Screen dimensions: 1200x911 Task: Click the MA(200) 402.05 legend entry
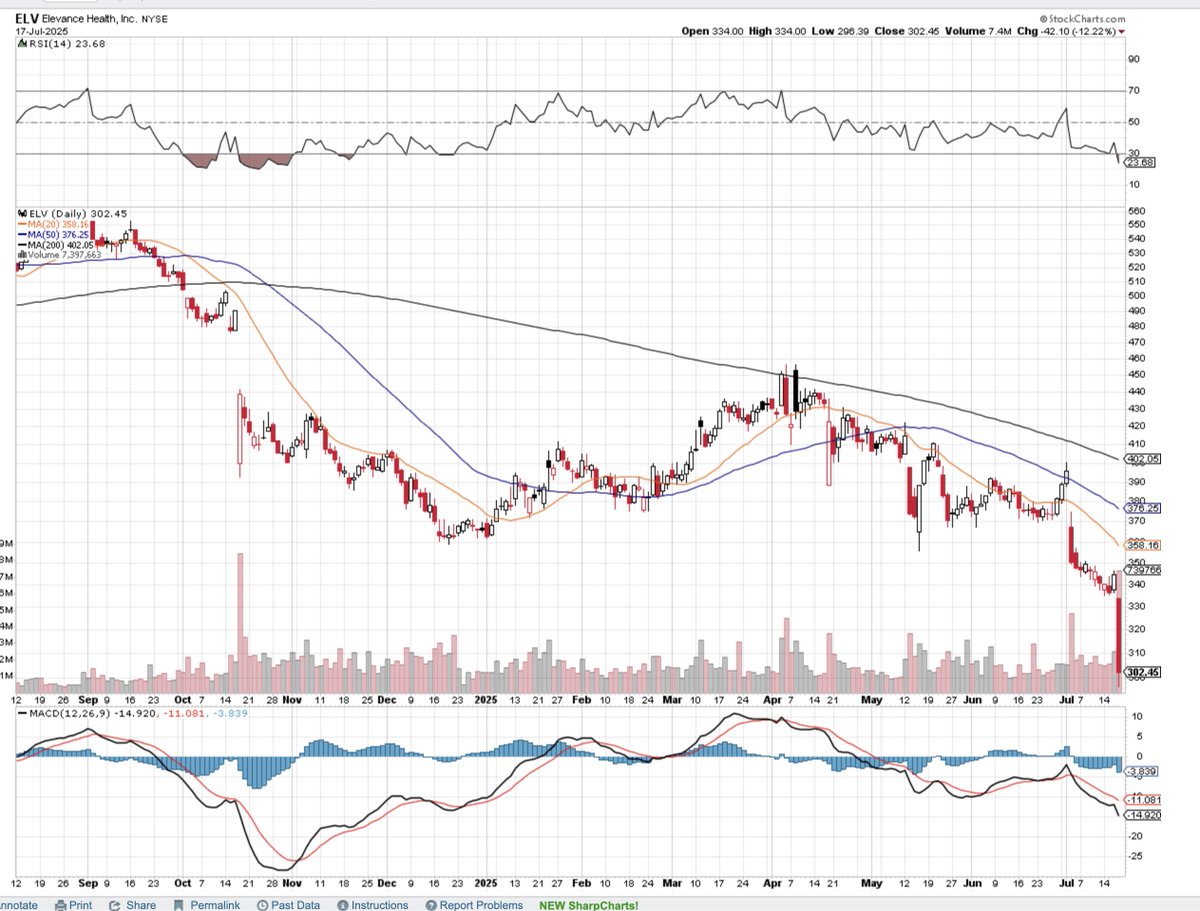[x=60, y=245]
